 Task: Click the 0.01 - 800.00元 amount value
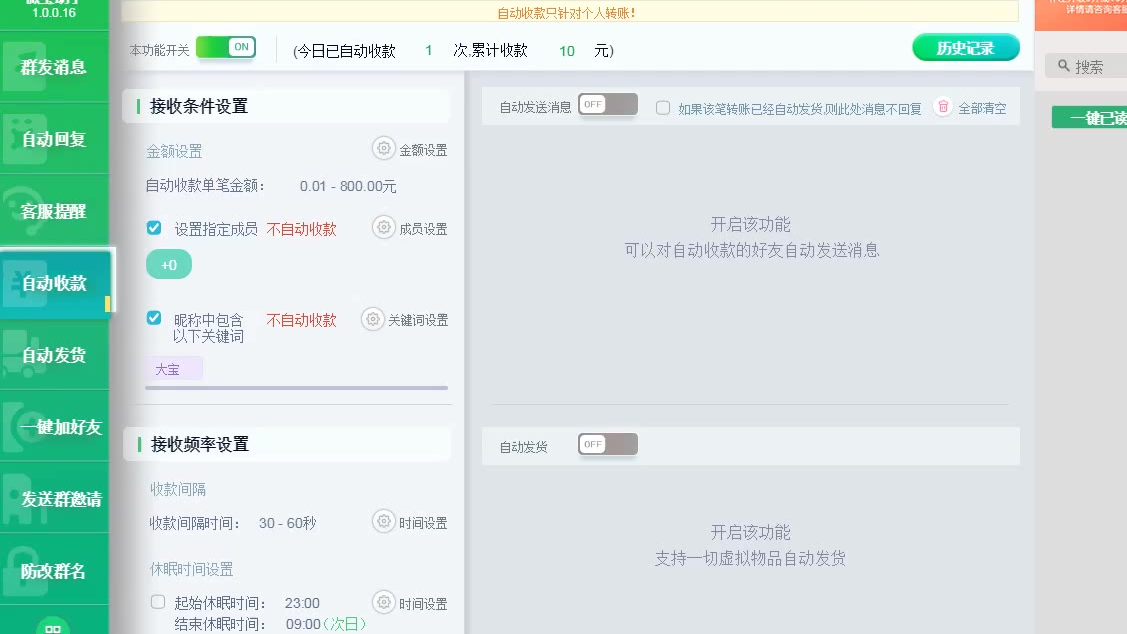point(348,186)
